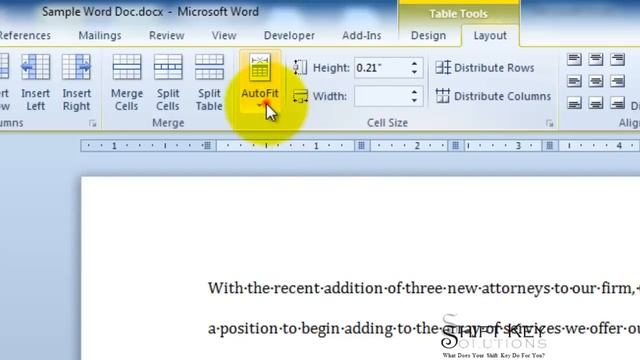
Task: Increase the Height value with up arrow
Action: coord(414,63)
